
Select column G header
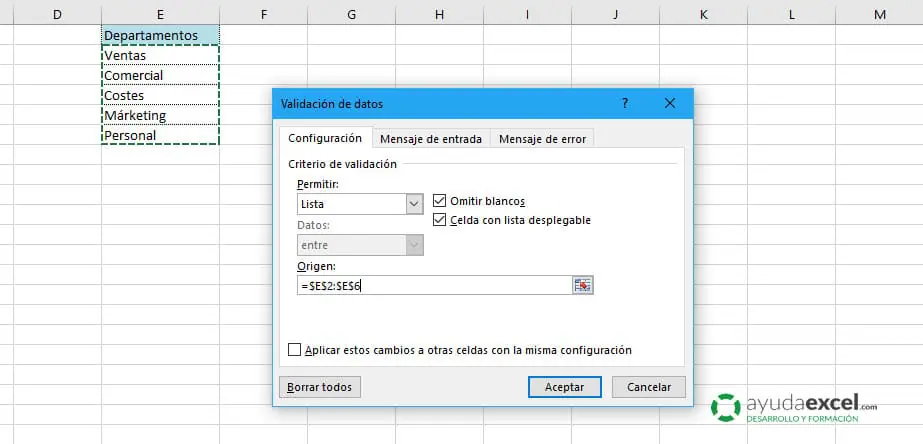351,15
